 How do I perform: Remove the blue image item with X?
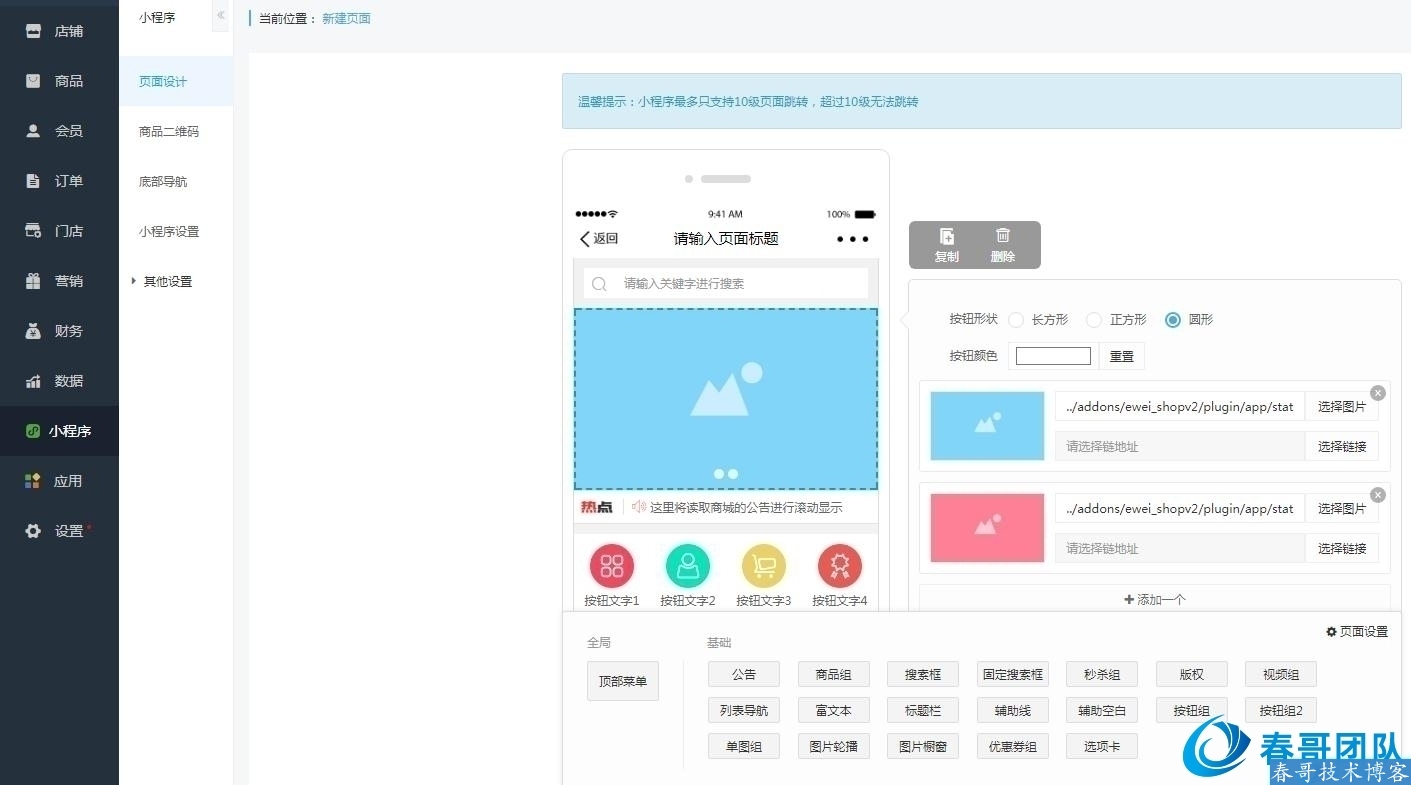point(1378,393)
